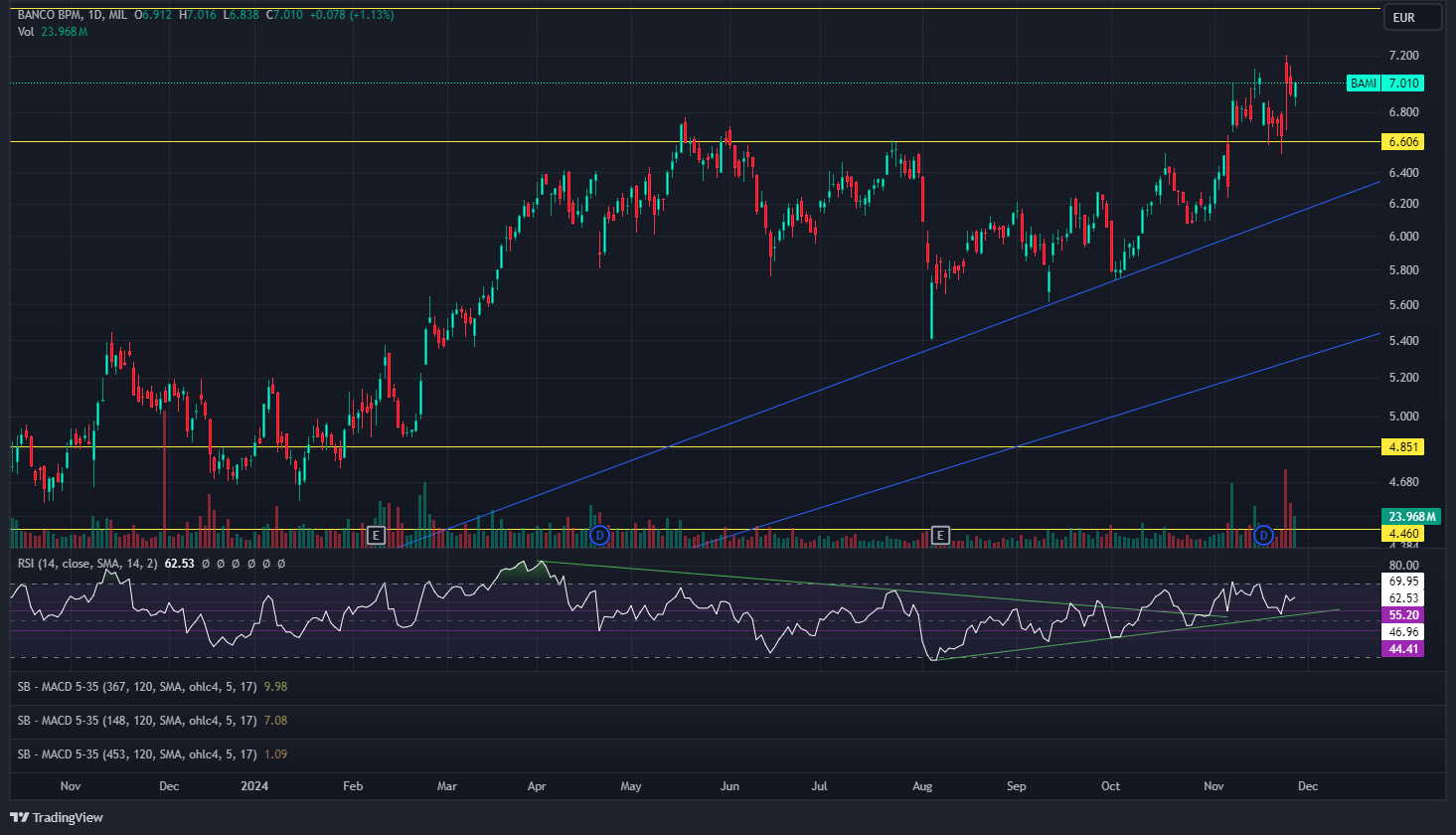
Task: Click the BANCO BPM, 1D, MIL symbol title
Action: (x=73, y=15)
